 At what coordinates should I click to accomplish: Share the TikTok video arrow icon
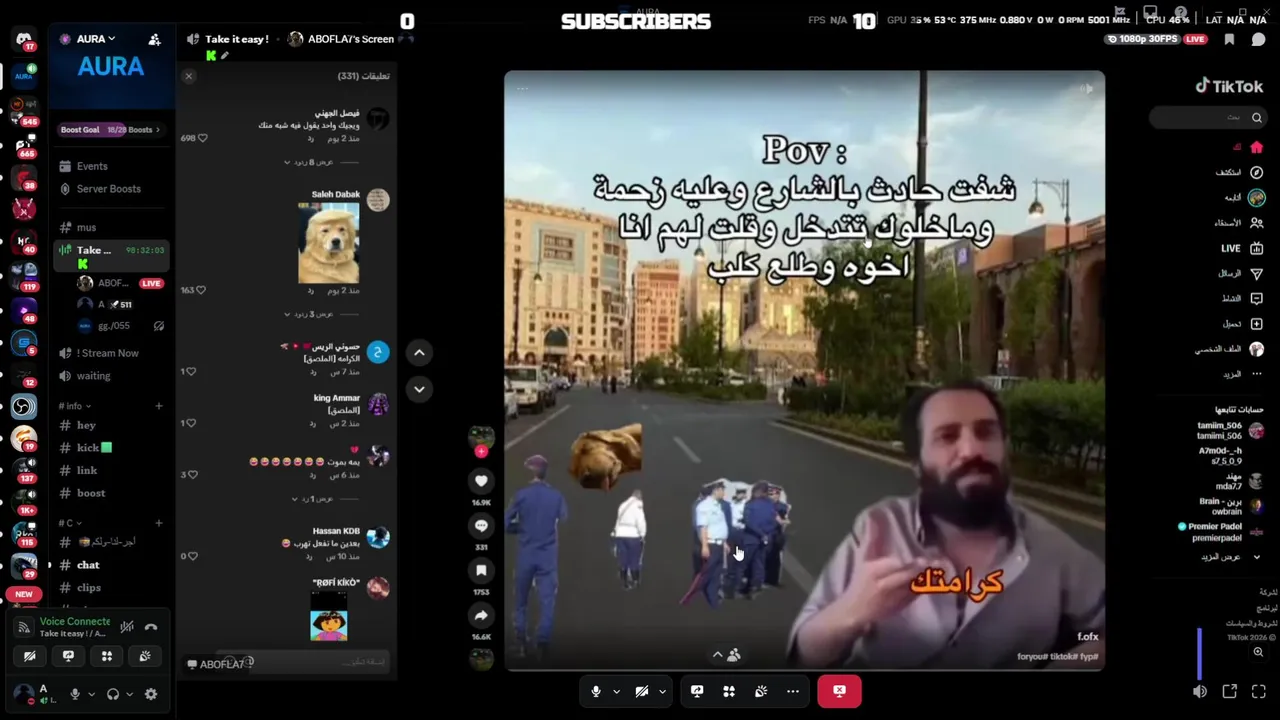point(481,616)
